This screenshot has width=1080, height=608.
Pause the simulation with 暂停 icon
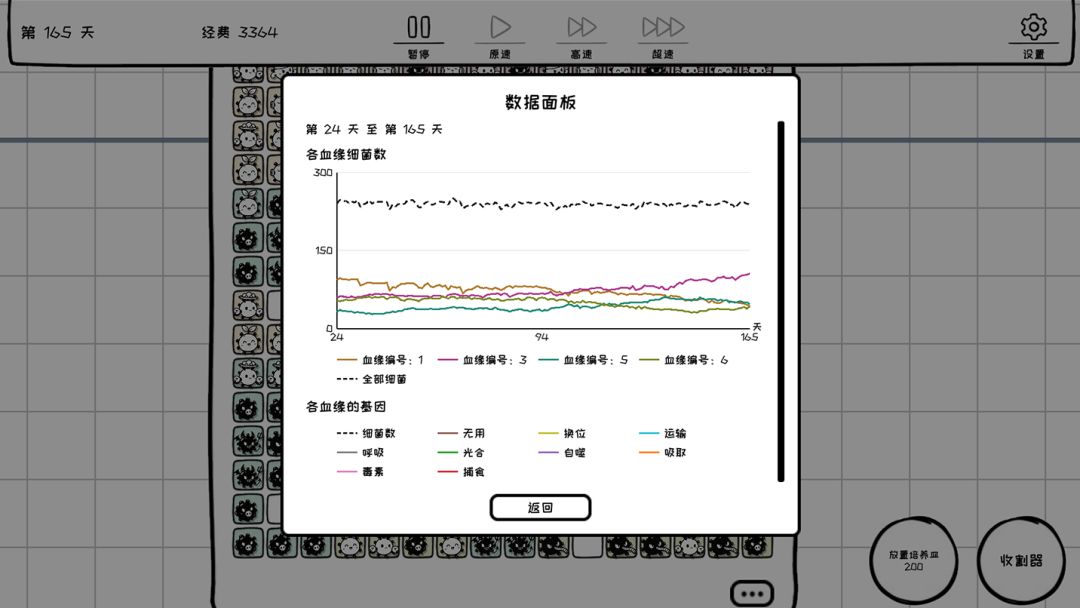tap(419, 28)
